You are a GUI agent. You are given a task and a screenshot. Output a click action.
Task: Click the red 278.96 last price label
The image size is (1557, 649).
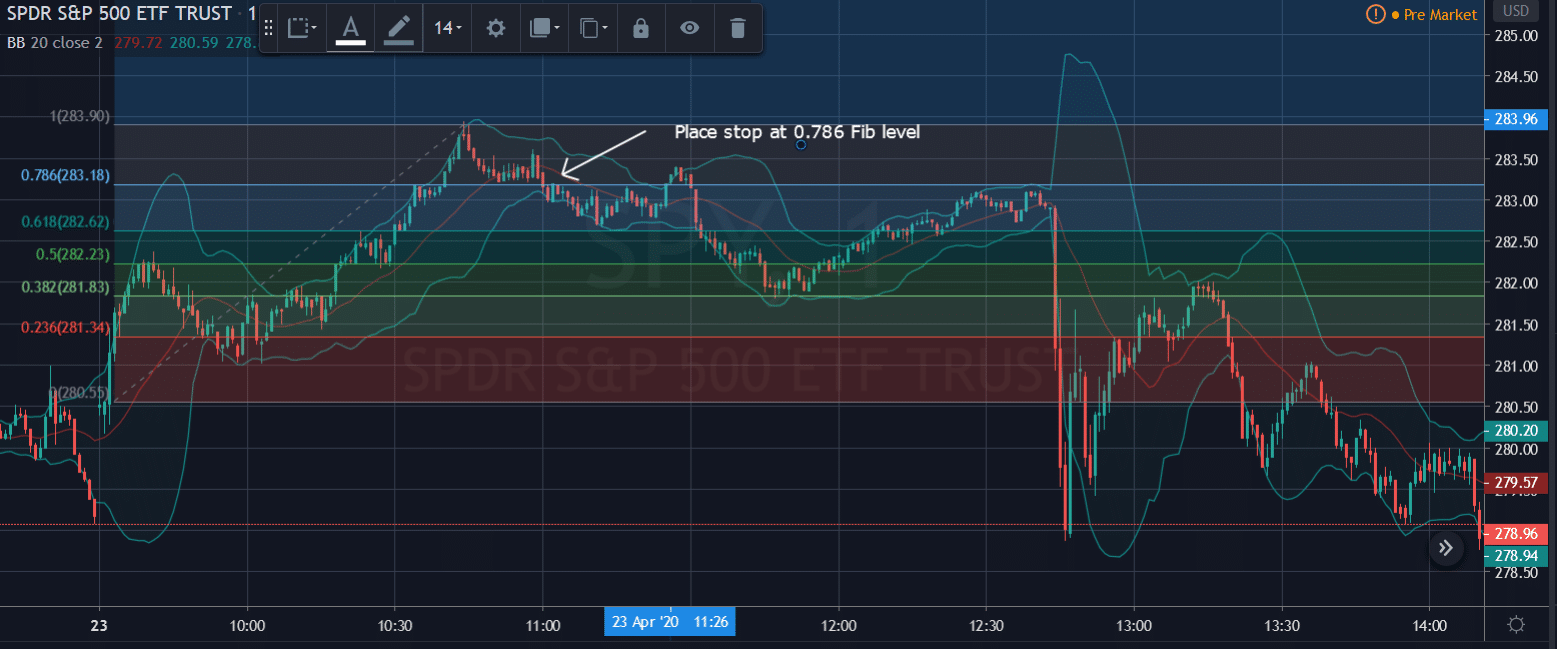[1516, 534]
